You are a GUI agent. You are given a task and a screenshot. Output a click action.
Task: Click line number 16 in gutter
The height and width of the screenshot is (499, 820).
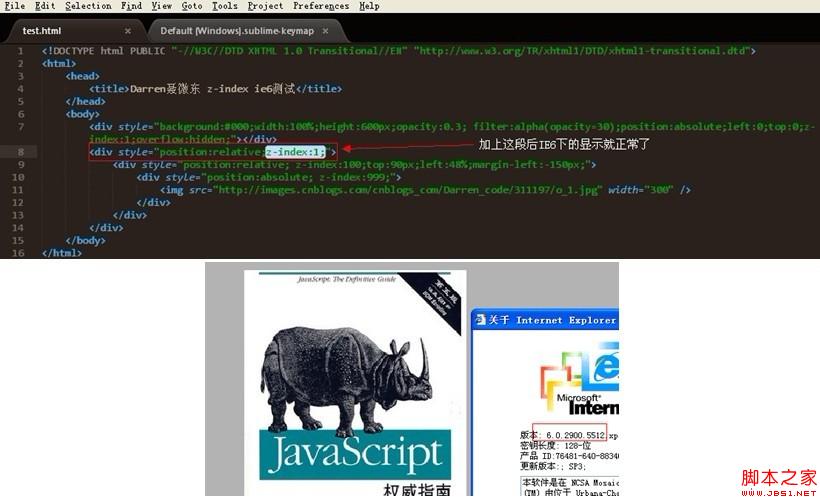click(18, 253)
